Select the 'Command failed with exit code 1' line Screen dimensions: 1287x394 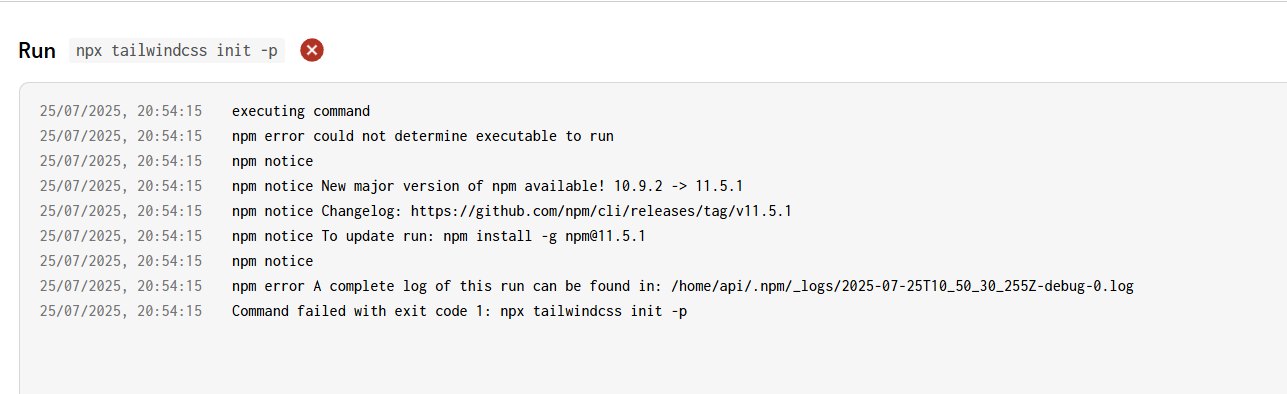click(460, 311)
